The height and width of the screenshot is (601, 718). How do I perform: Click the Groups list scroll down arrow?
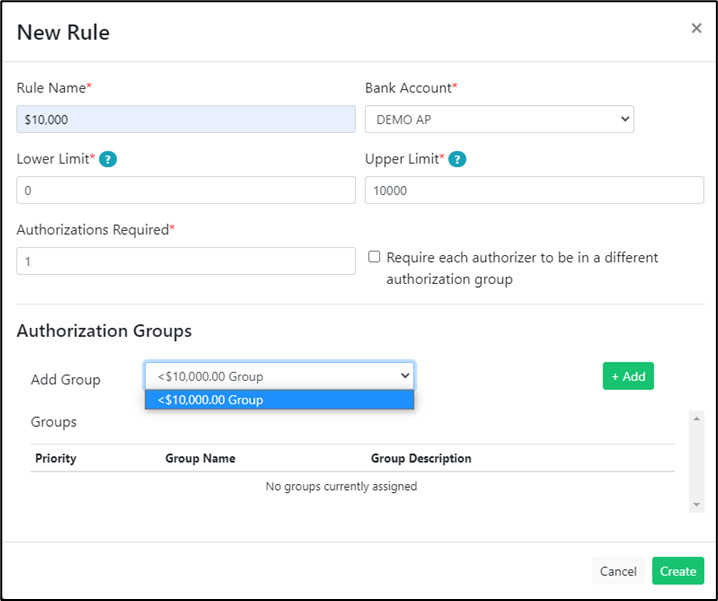pos(697,505)
